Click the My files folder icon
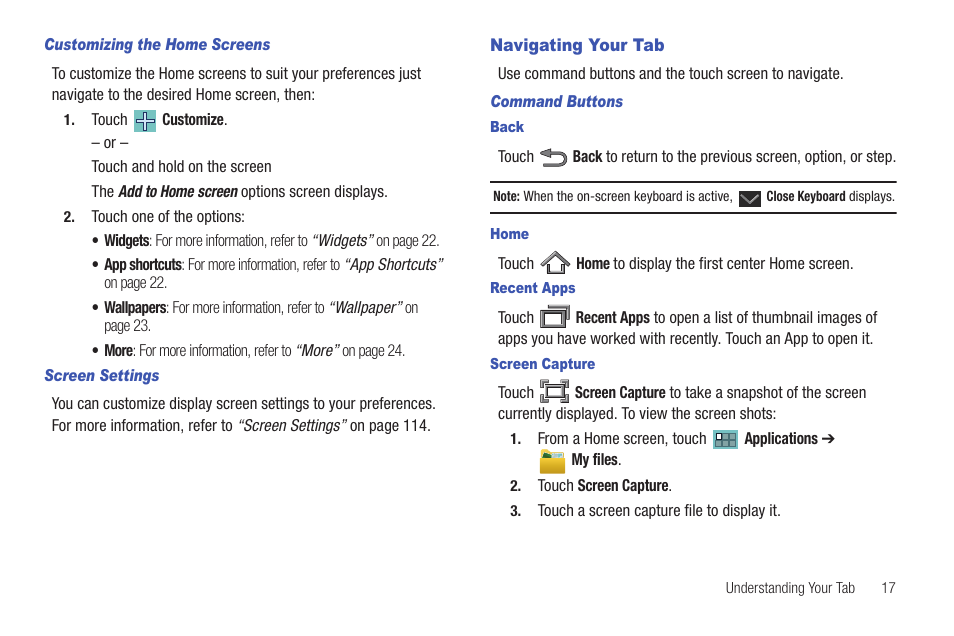 point(552,461)
